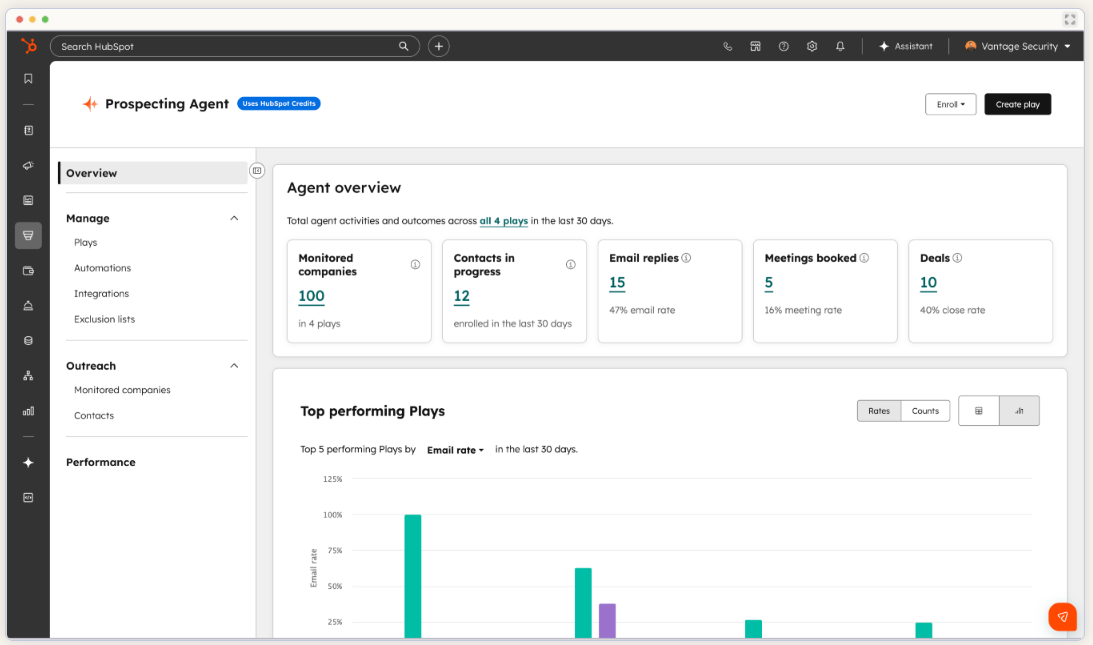Click the plus quick-create button
This screenshot has height=645, width=1093.
(x=438, y=46)
